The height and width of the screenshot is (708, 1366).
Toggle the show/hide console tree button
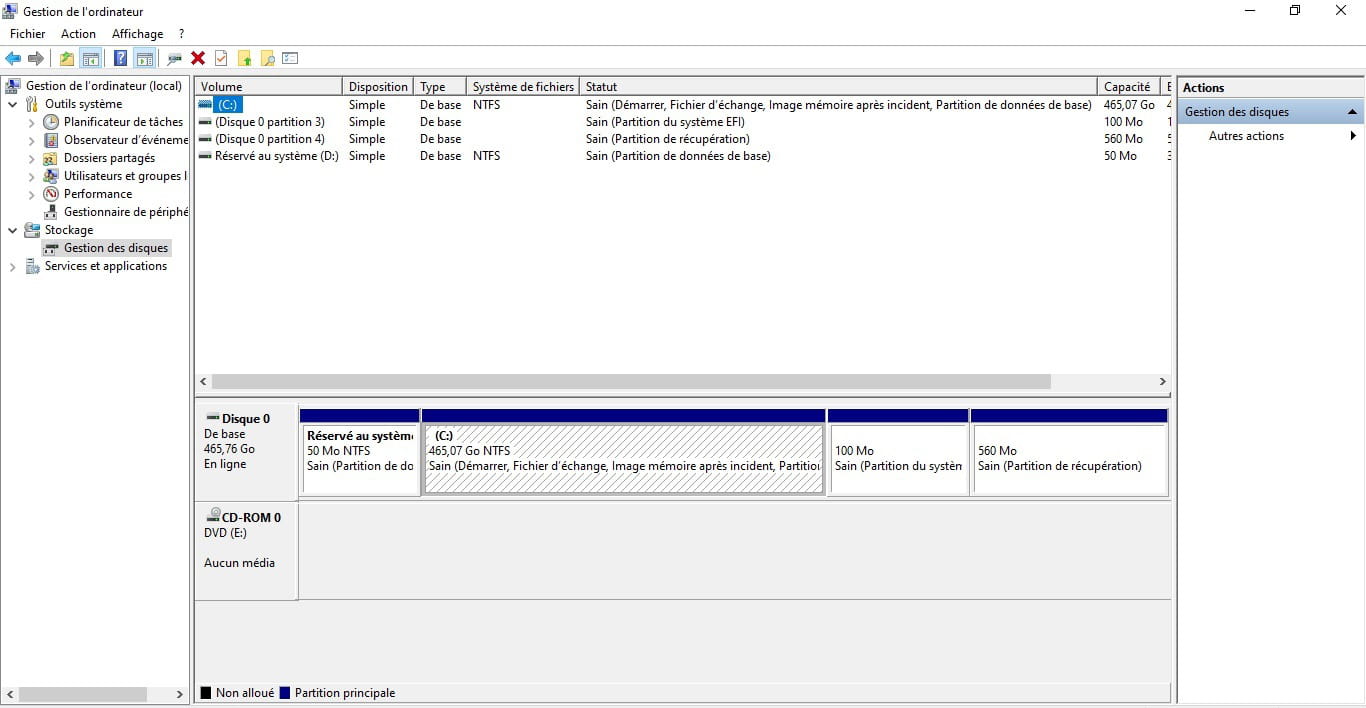click(91, 59)
